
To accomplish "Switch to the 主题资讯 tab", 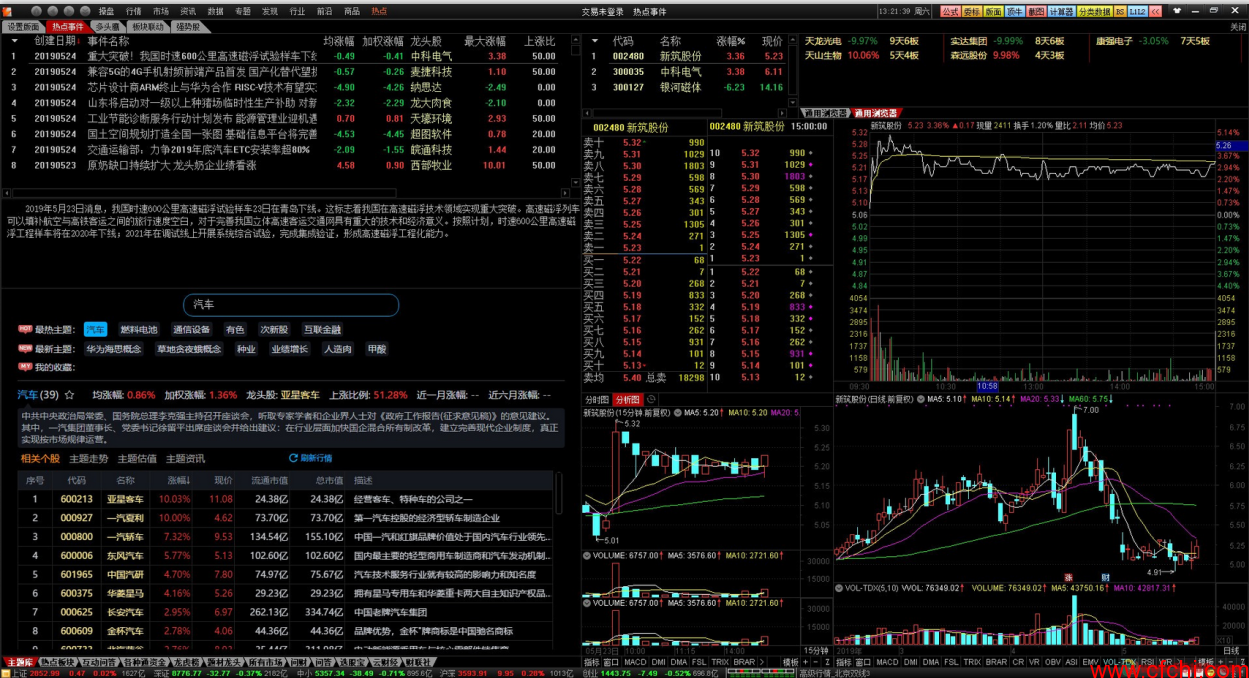I will pyautogui.click(x=185, y=458).
